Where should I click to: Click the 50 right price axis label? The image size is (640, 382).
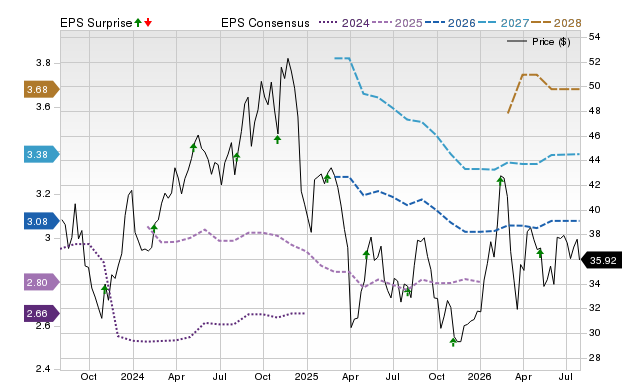tap(594, 86)
